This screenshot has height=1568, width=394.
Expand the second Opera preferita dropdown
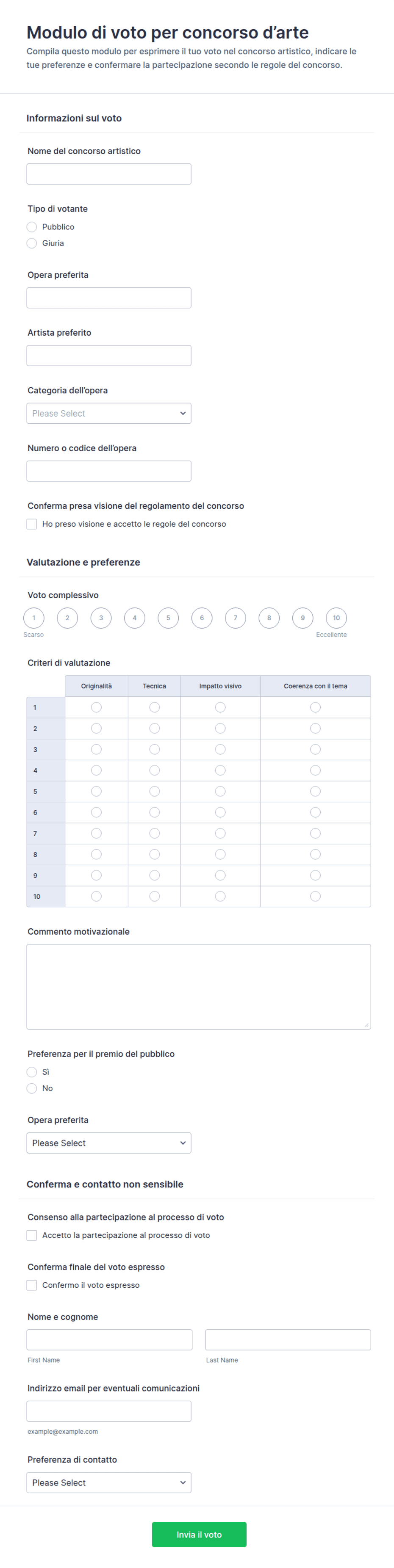[x=109, y=1143]
